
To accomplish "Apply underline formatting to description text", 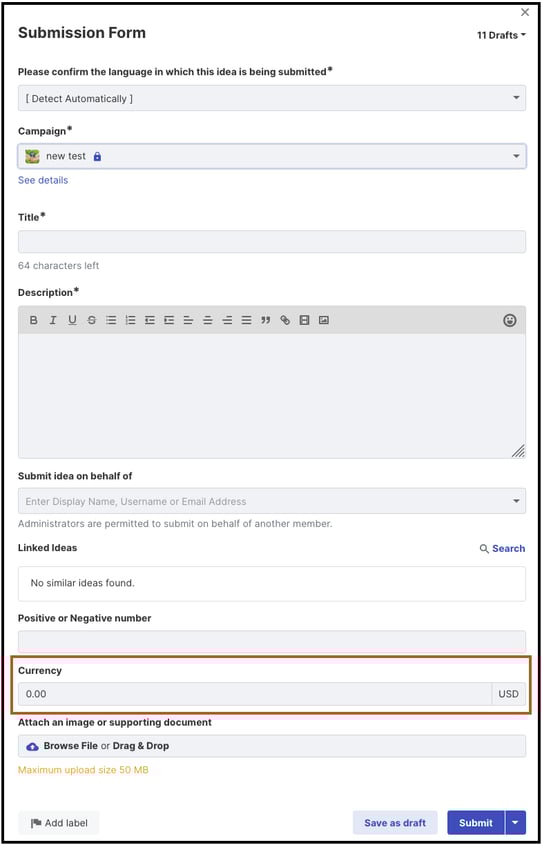I will pos(72,320).
